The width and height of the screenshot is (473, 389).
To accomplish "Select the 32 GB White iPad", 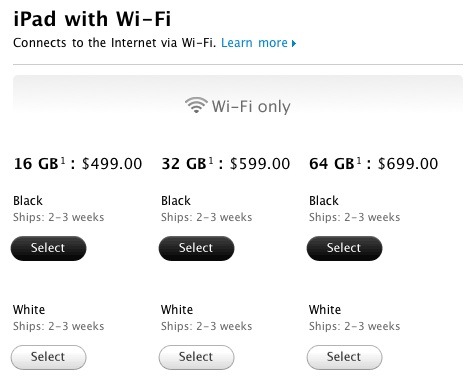I will (x=196, y=357).
